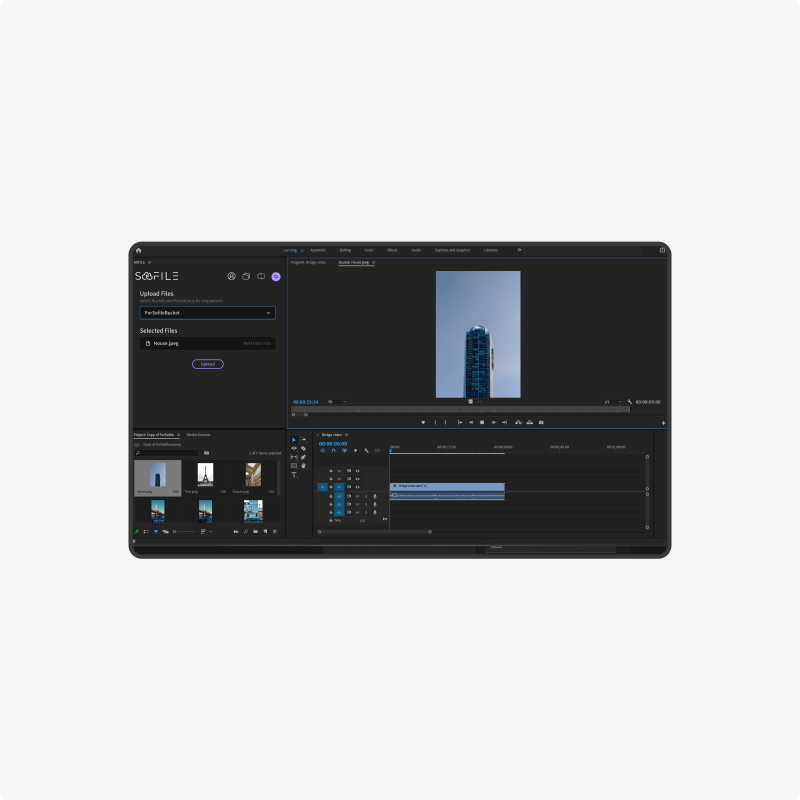
Task: Toggle lock on the V3 track
Action: (x=331, y=470)
